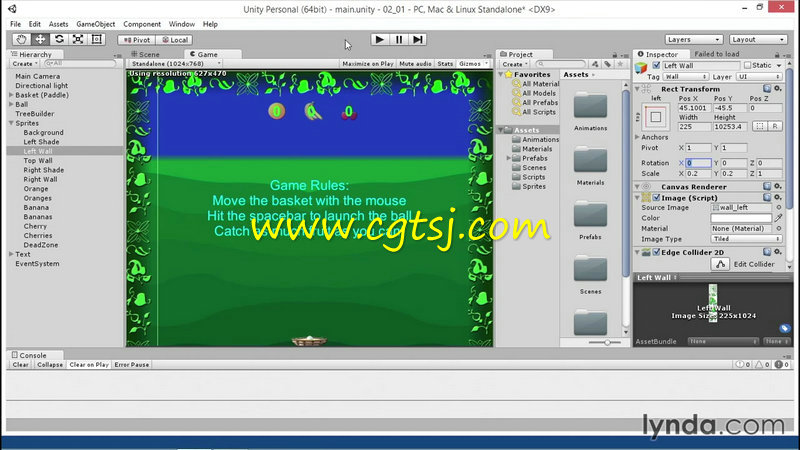This screenshot has height=450, width=800.
Task: Toggle Mute audio
Action: (x=415, y=64)
